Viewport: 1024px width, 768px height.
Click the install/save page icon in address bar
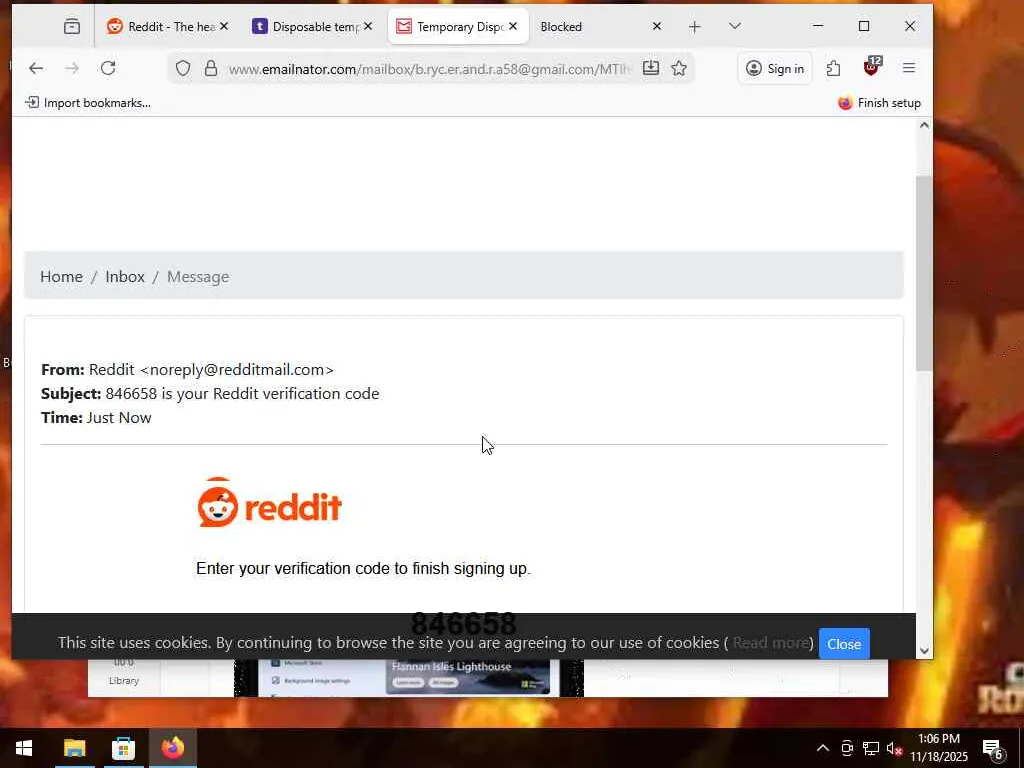[x=650, y=68]
